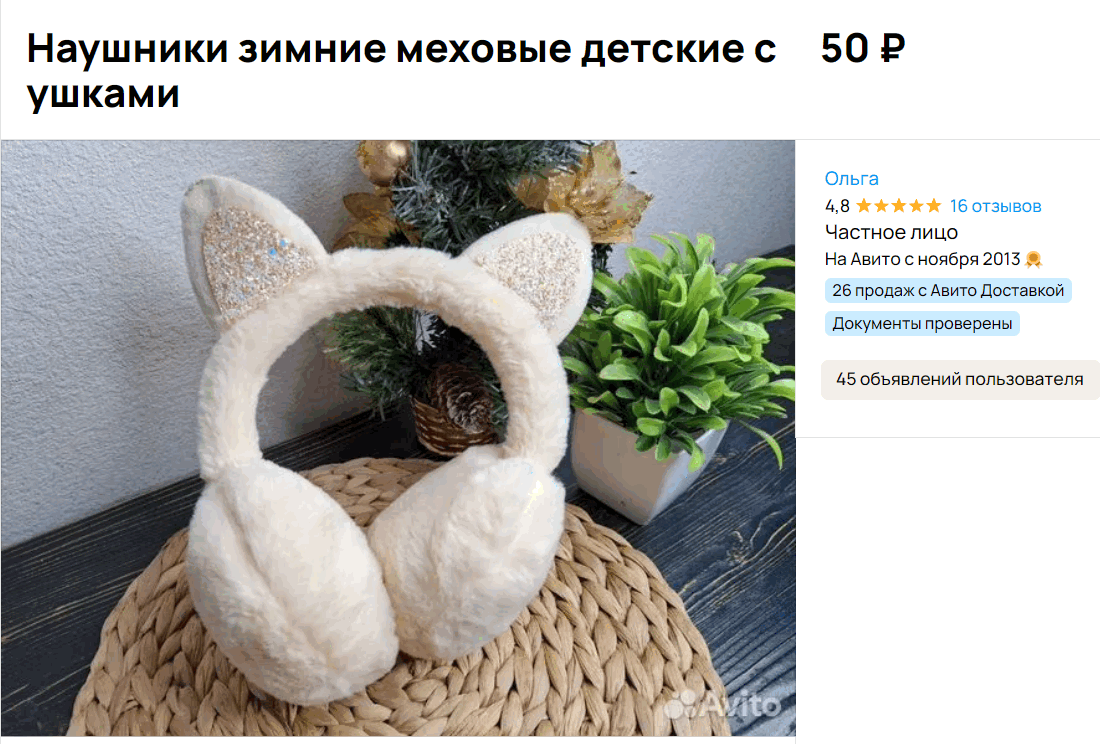Click the second rating star
The height and width of the screenshot is (744, 1100).
tap(881, 205)
